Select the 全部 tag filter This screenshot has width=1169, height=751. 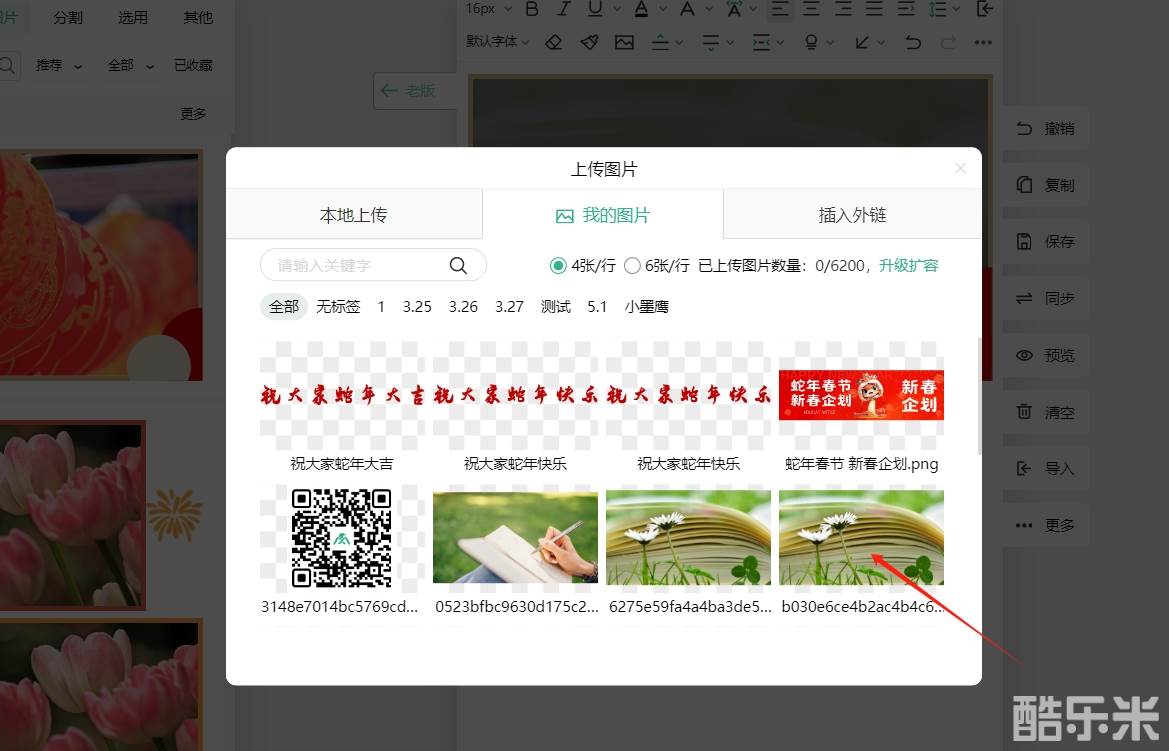283,307
